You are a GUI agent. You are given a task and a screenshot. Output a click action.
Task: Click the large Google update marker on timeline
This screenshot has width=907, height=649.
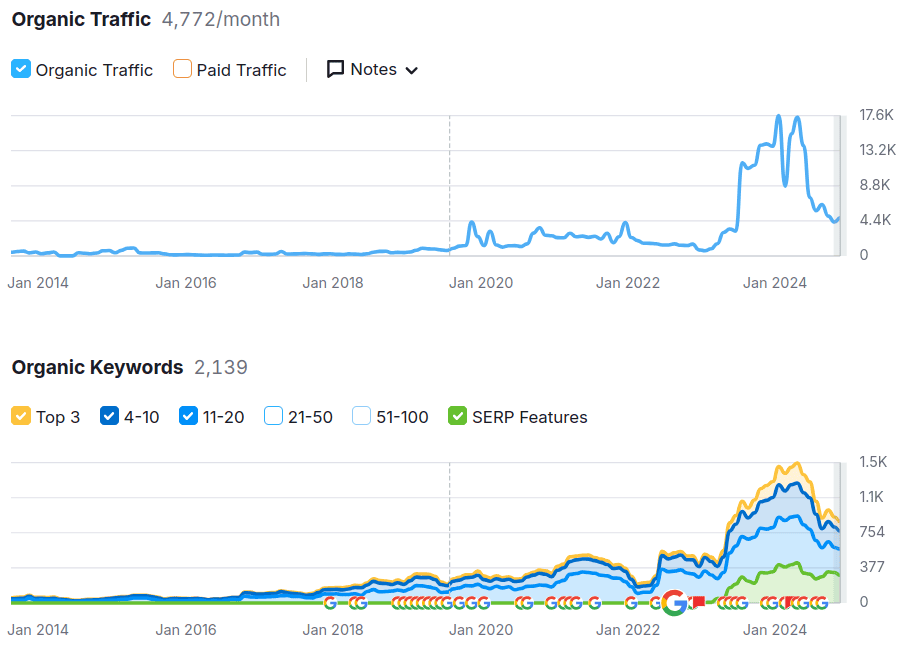(x=675, y=602)
